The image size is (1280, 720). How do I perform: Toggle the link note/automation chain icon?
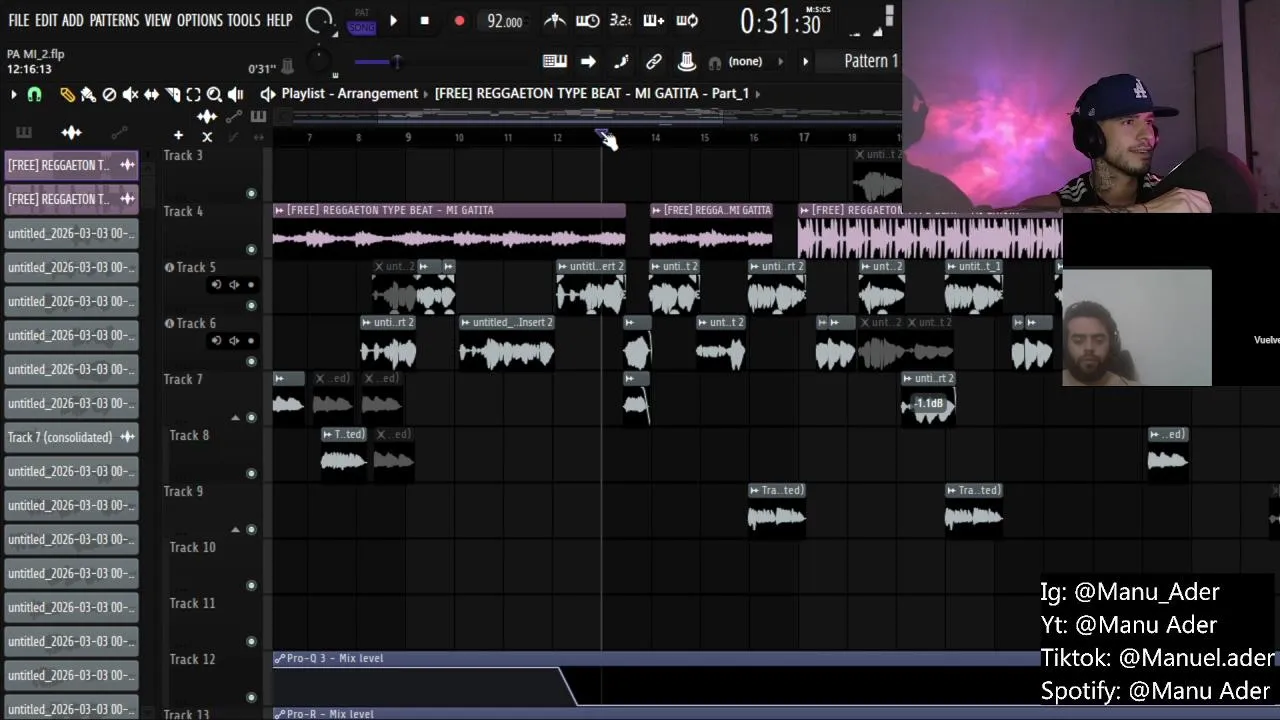pyautogui.click(x=654, y=62)
